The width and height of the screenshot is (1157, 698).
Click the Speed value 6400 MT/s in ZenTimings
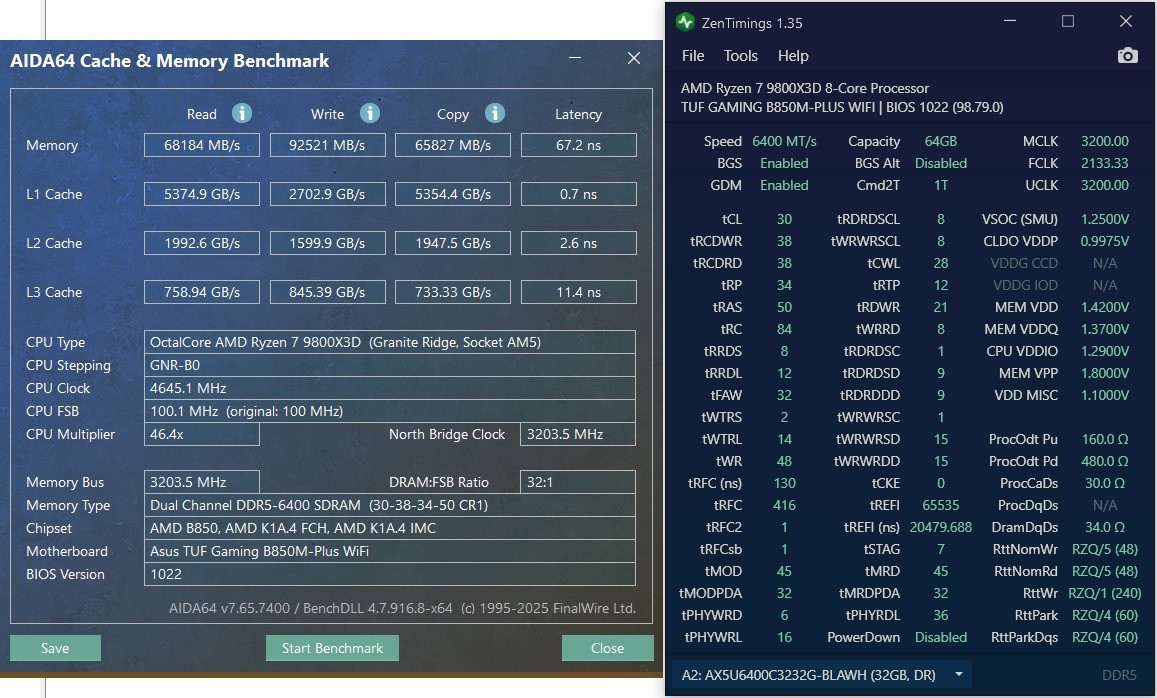click(x=784, y=141)
